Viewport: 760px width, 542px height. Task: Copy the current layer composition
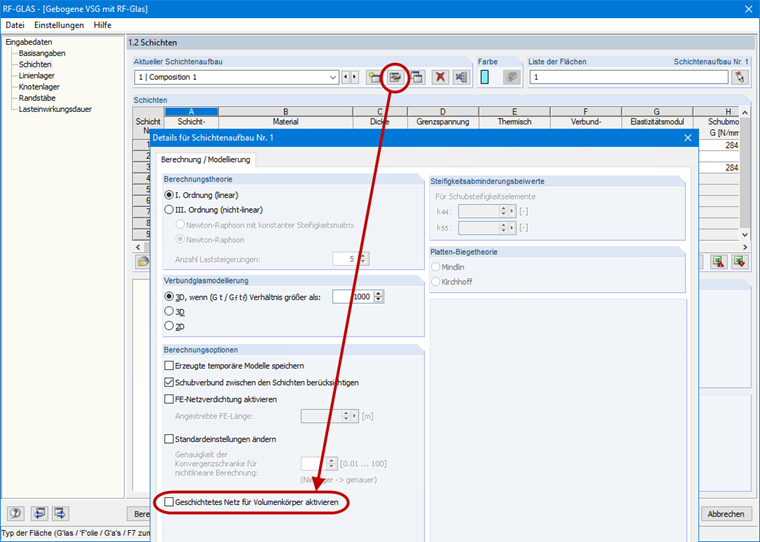[416, 77]
